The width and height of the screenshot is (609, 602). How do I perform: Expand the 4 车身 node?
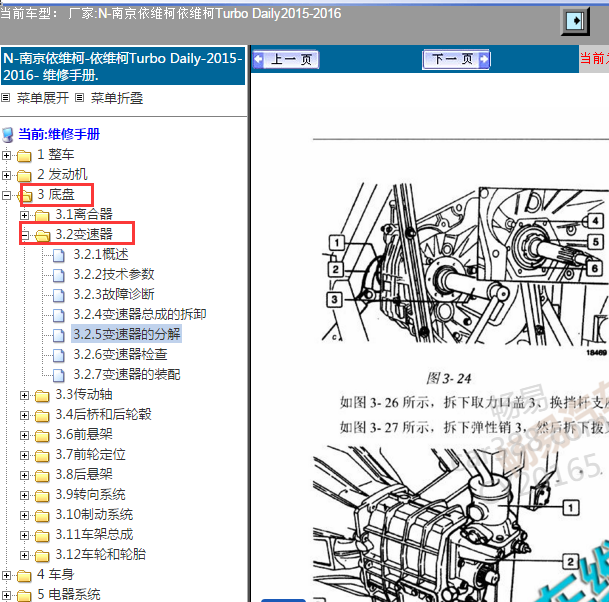[x=6, y=575]
